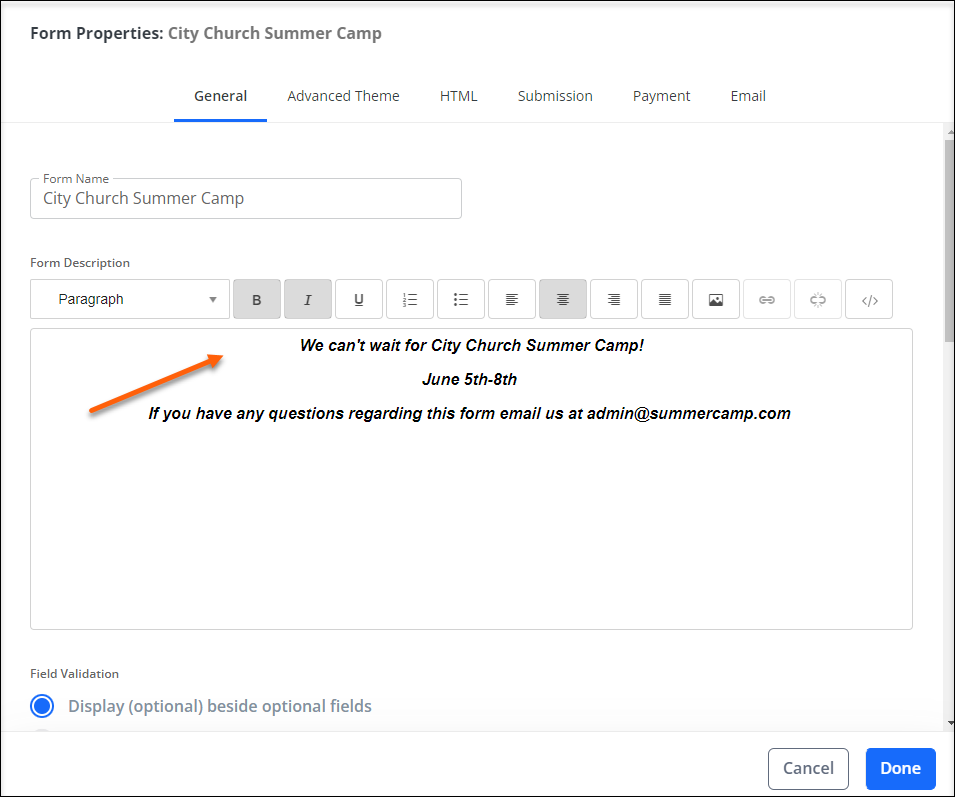Insert an image into description

point(716,299)
